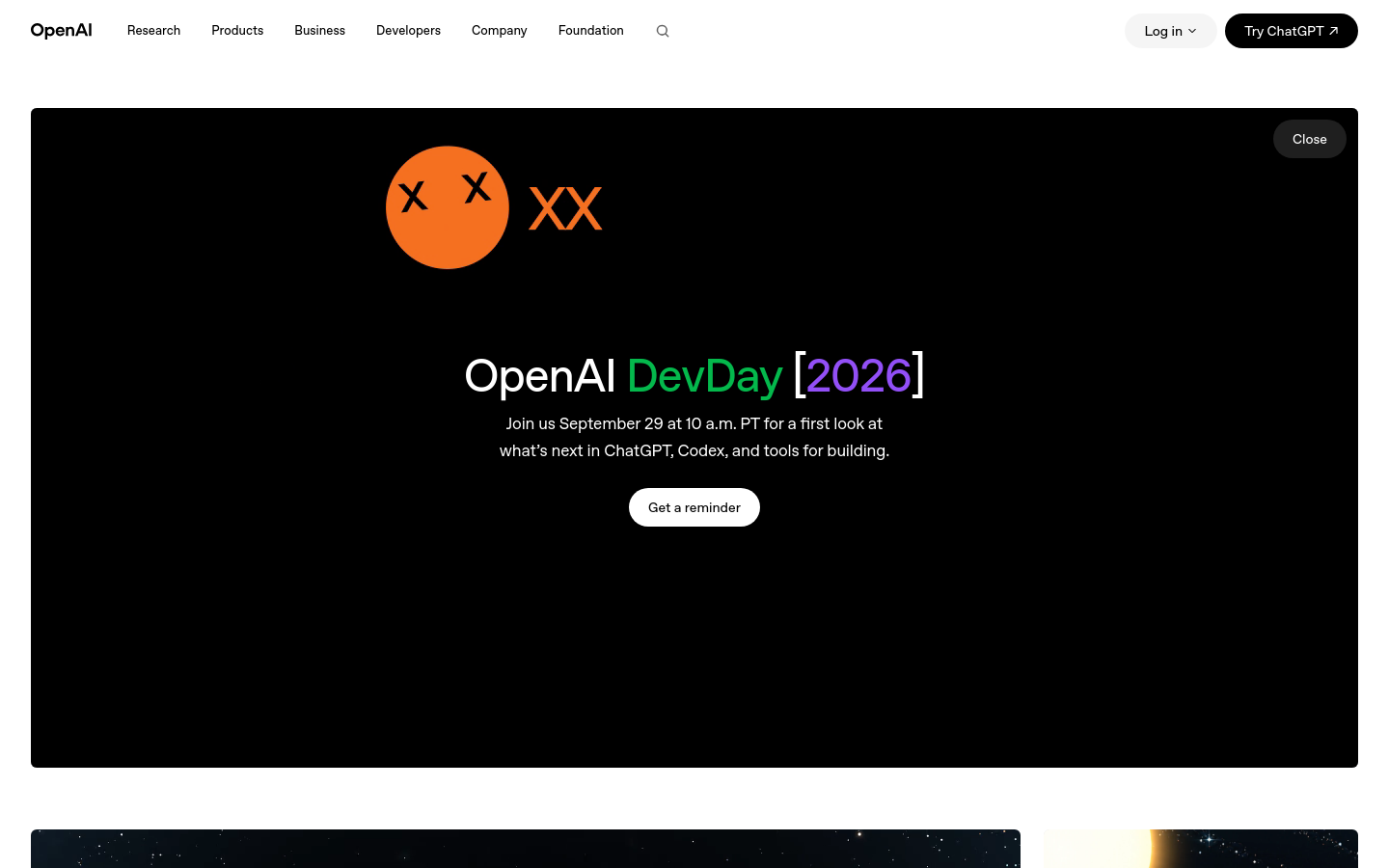This screenshot has height=868, width=1389.
Task: Open the Products menu
Action: pos(237,31)
